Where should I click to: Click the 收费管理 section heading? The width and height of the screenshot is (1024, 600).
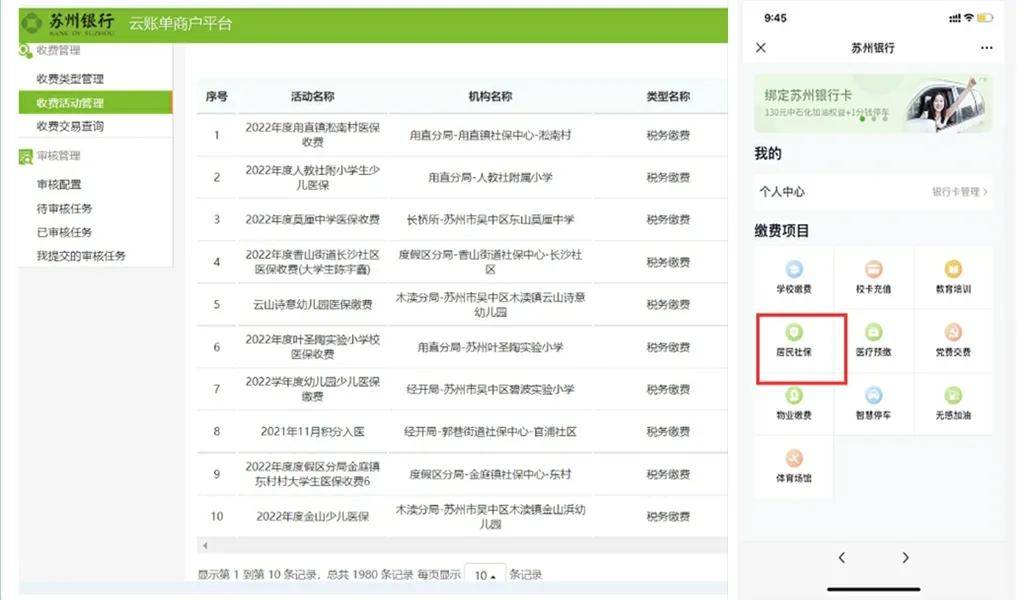coord(58,50)
